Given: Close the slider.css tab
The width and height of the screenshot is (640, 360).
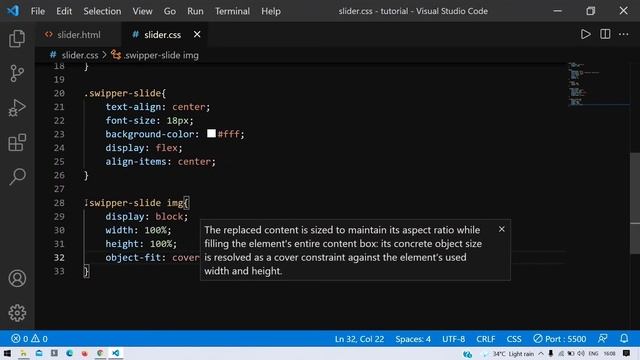Looking at the screenshot, I should tap(197, 34).
